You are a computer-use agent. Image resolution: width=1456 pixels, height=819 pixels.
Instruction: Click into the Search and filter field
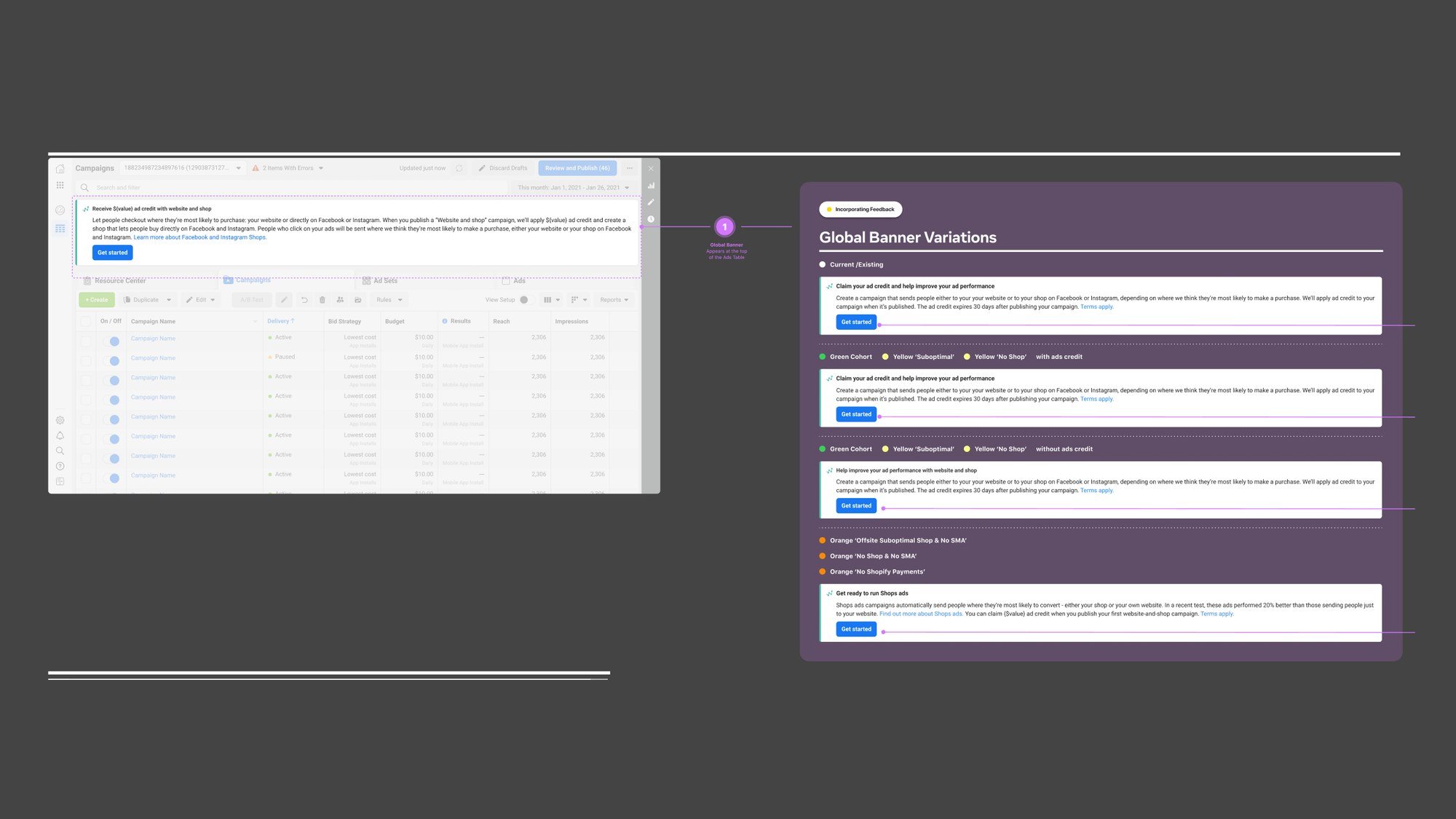(x=292, y=188)
